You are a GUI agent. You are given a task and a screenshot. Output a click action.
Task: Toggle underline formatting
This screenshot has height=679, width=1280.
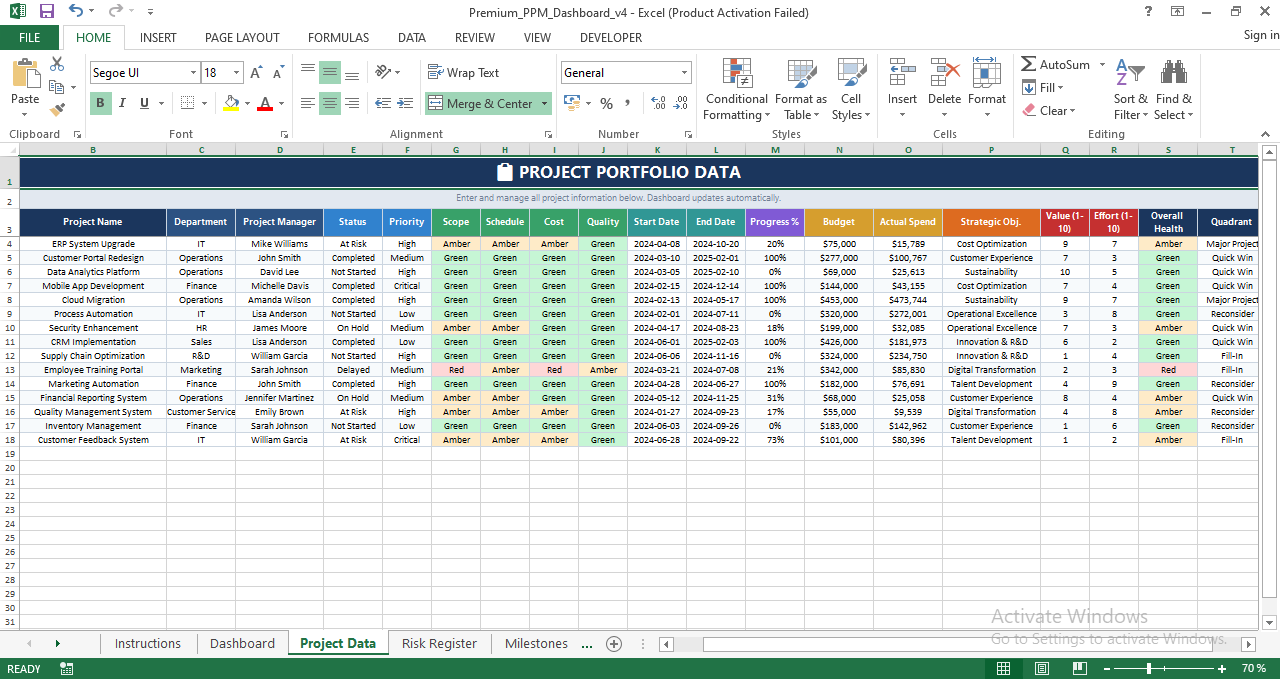(x=141, y=103)
